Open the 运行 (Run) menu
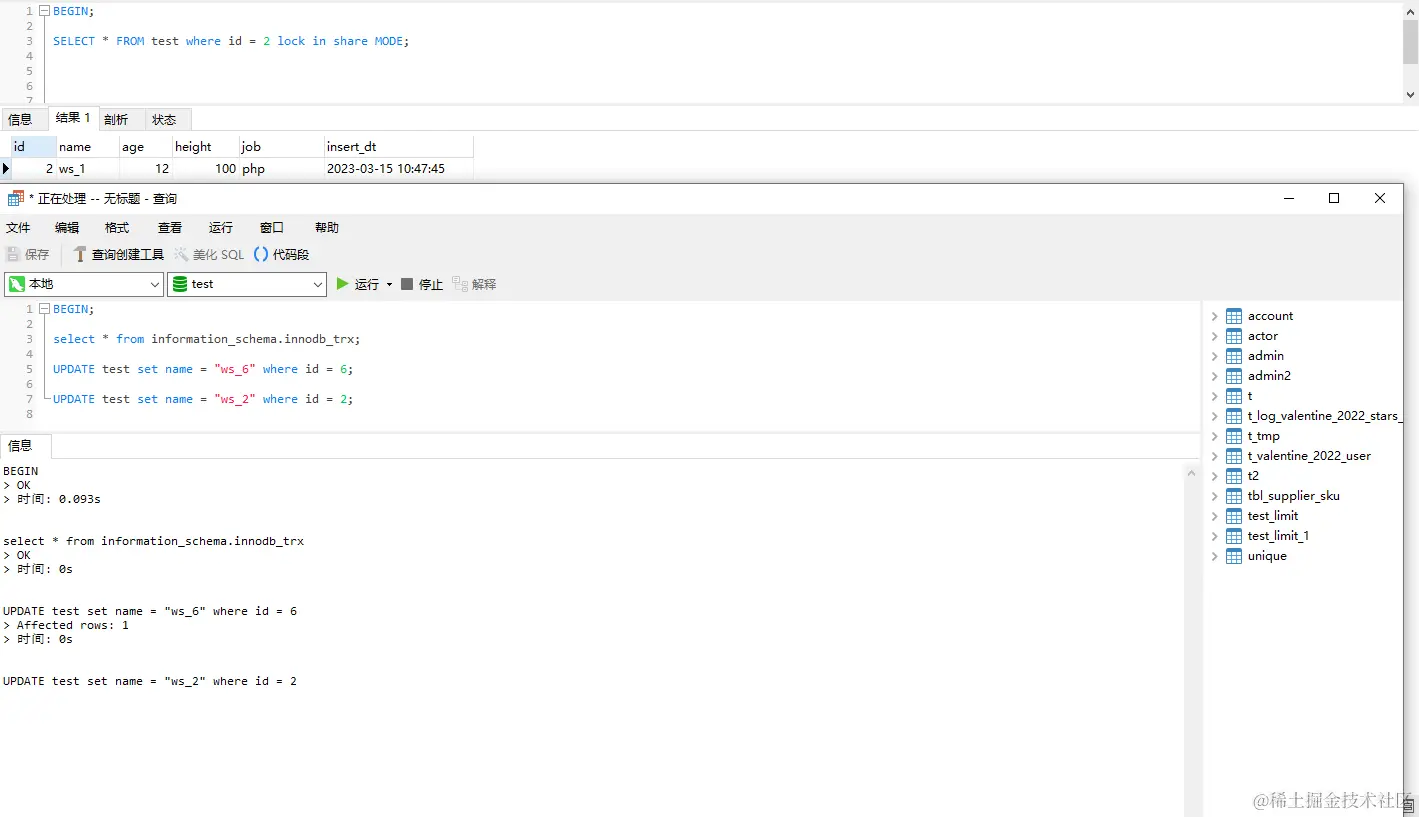1419x817 pixels. pyautogui.click(x=221, y=228)
